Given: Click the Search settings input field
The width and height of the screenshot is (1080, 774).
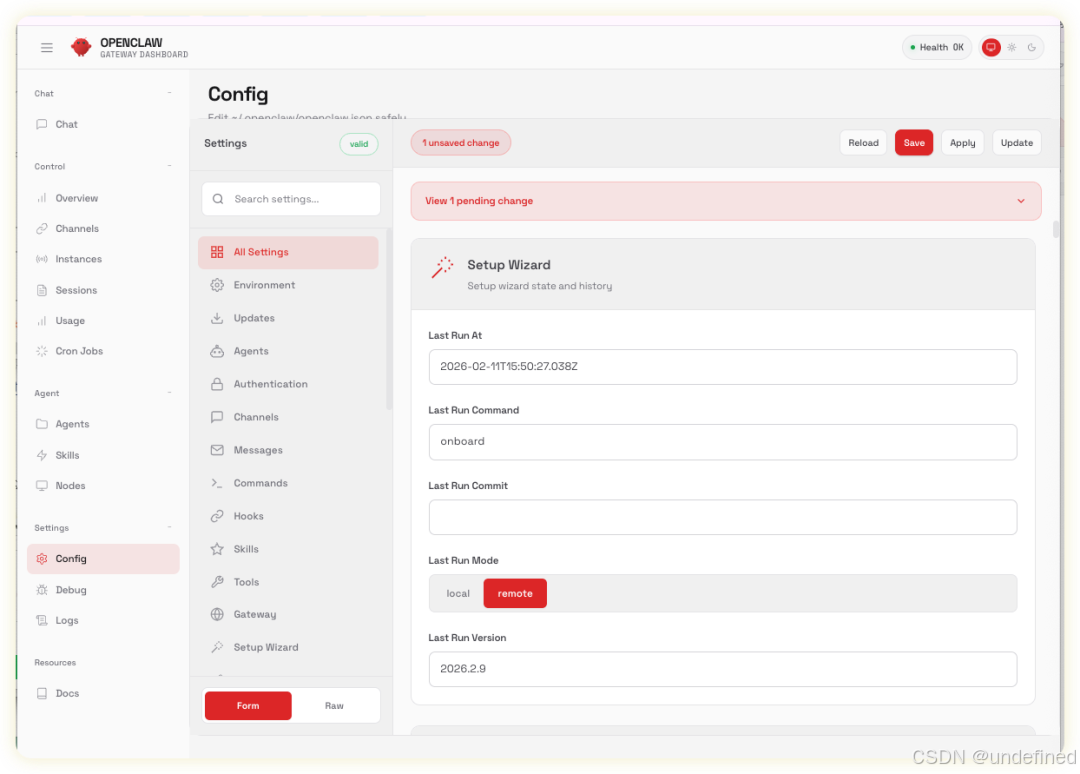Looking at the screenshot, I should point(291,199).
